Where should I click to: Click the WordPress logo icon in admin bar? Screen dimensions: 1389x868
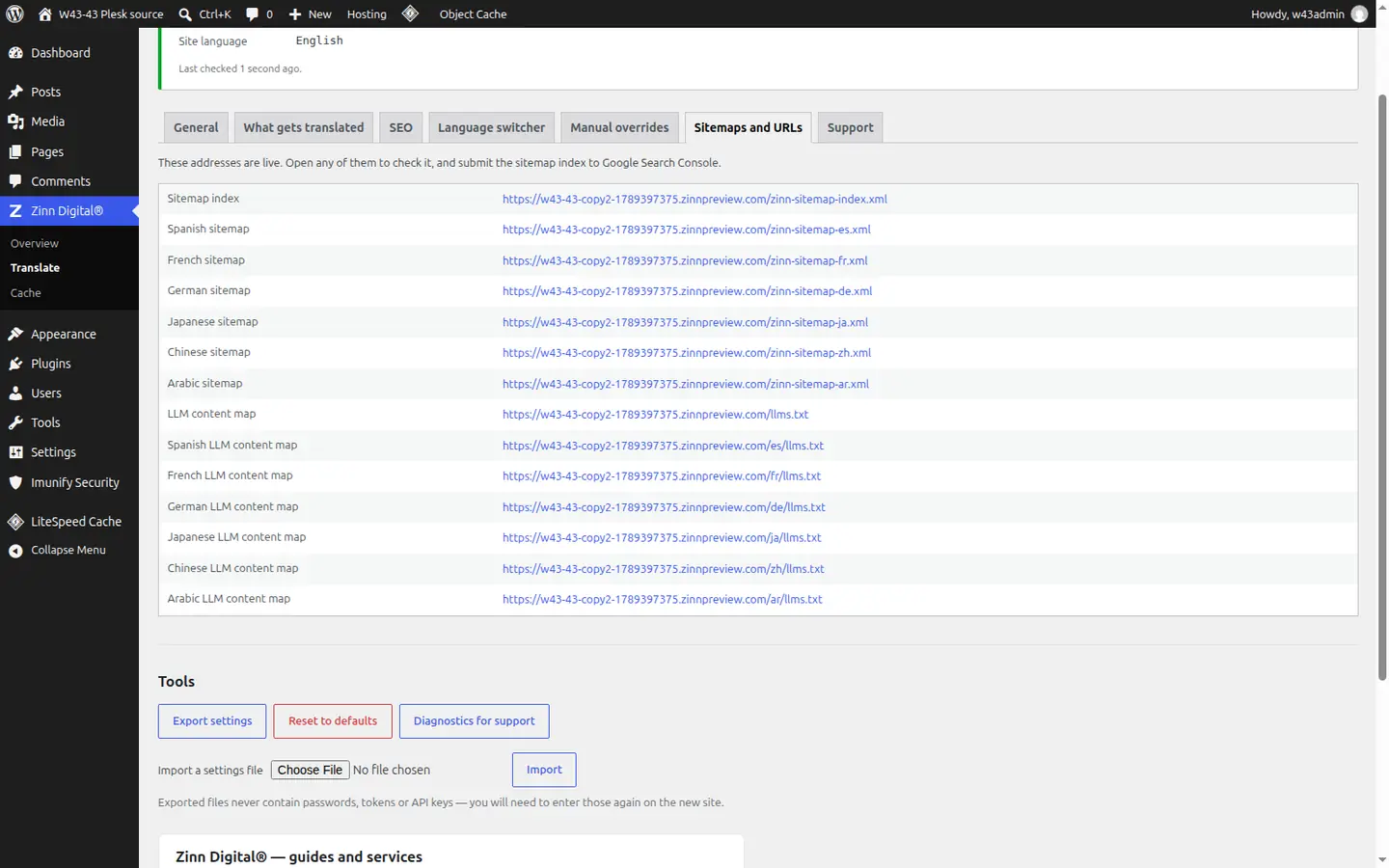click(x=14, y=14)
